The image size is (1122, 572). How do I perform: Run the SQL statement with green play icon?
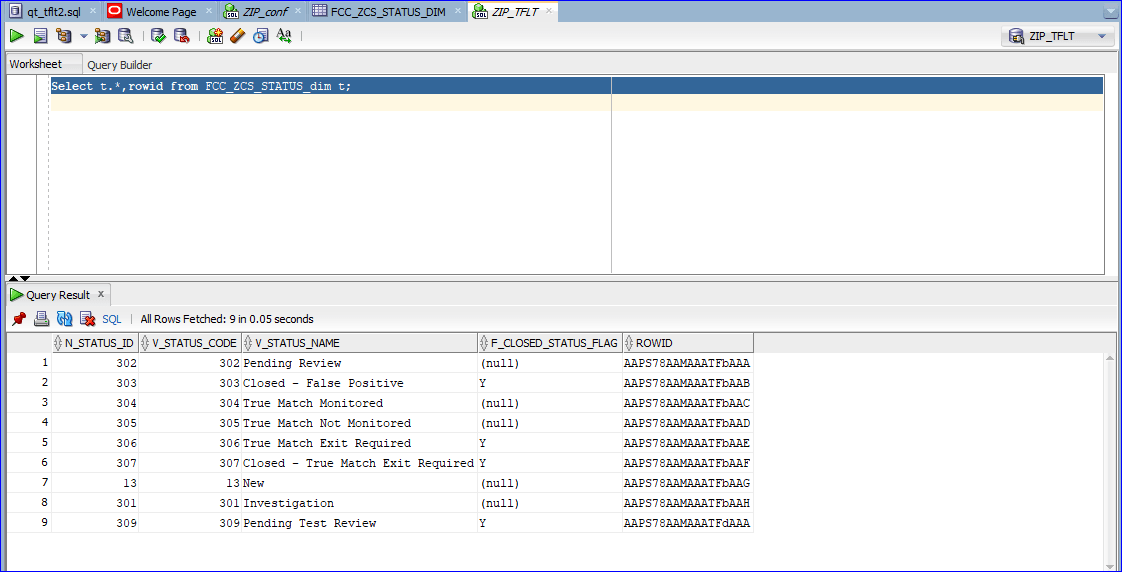point(17,35)
